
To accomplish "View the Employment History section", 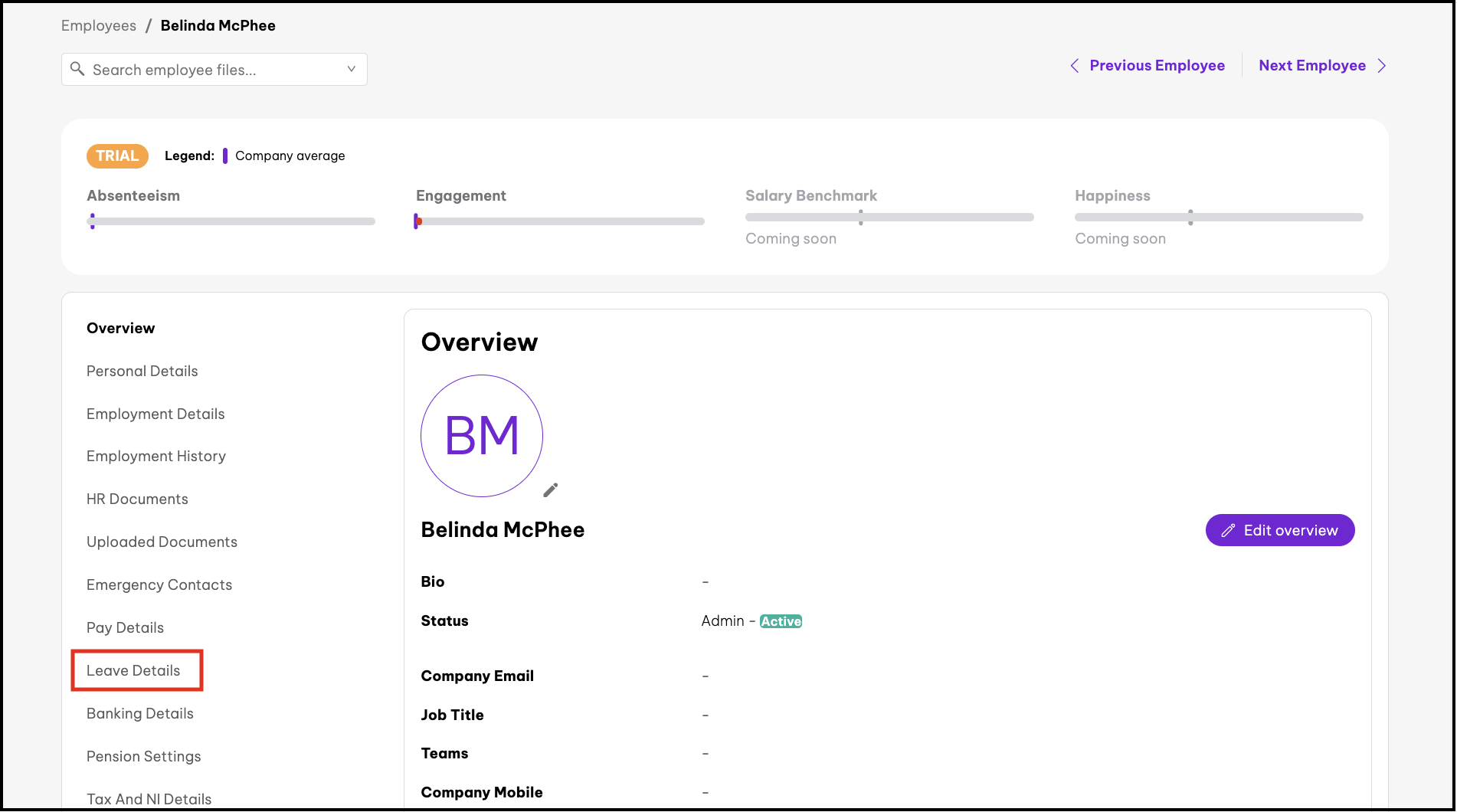I will (x=156, y=457).
